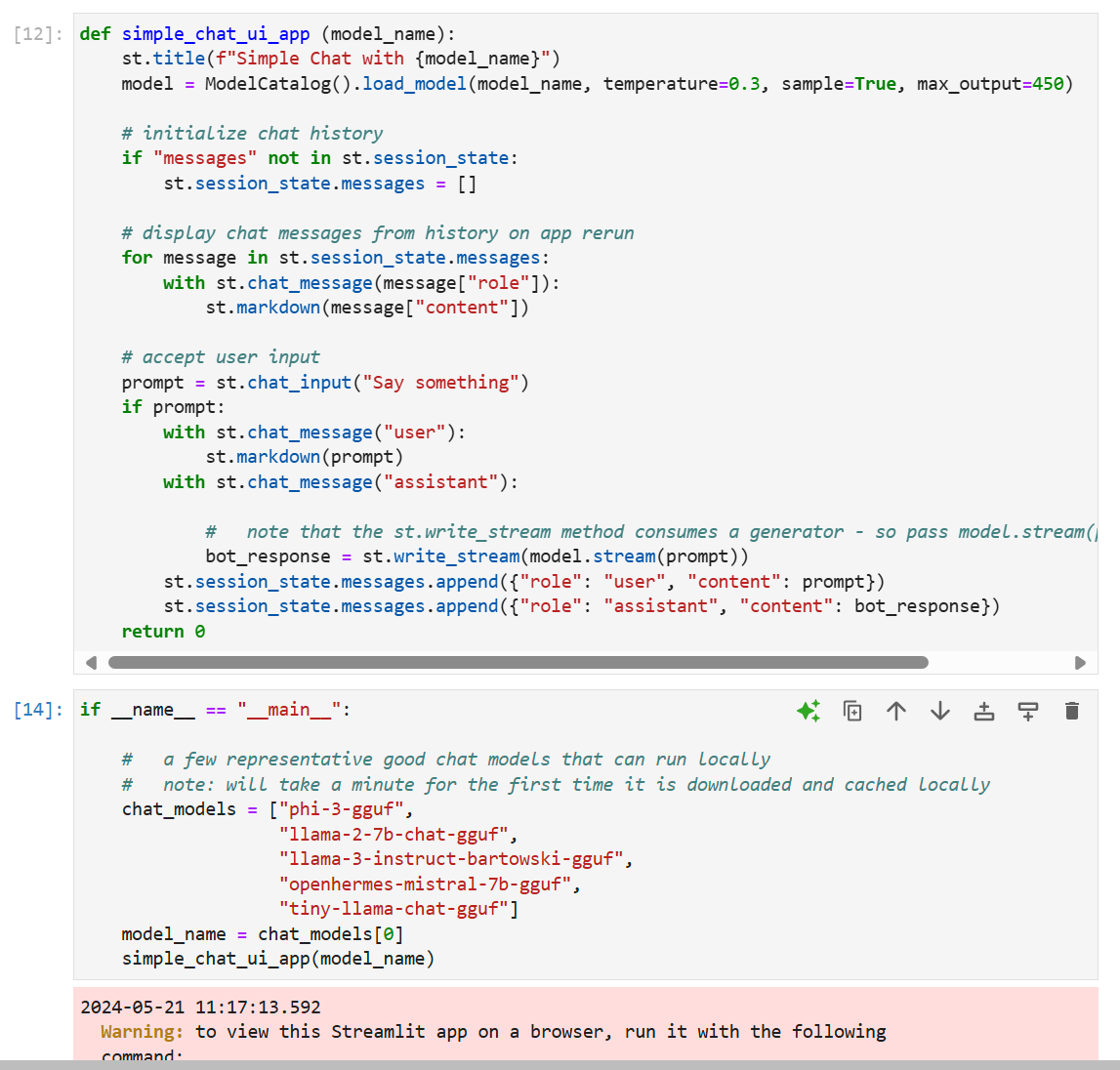Insert a new cell above
Screen dimensions: 1120x1070
[984, 711]
